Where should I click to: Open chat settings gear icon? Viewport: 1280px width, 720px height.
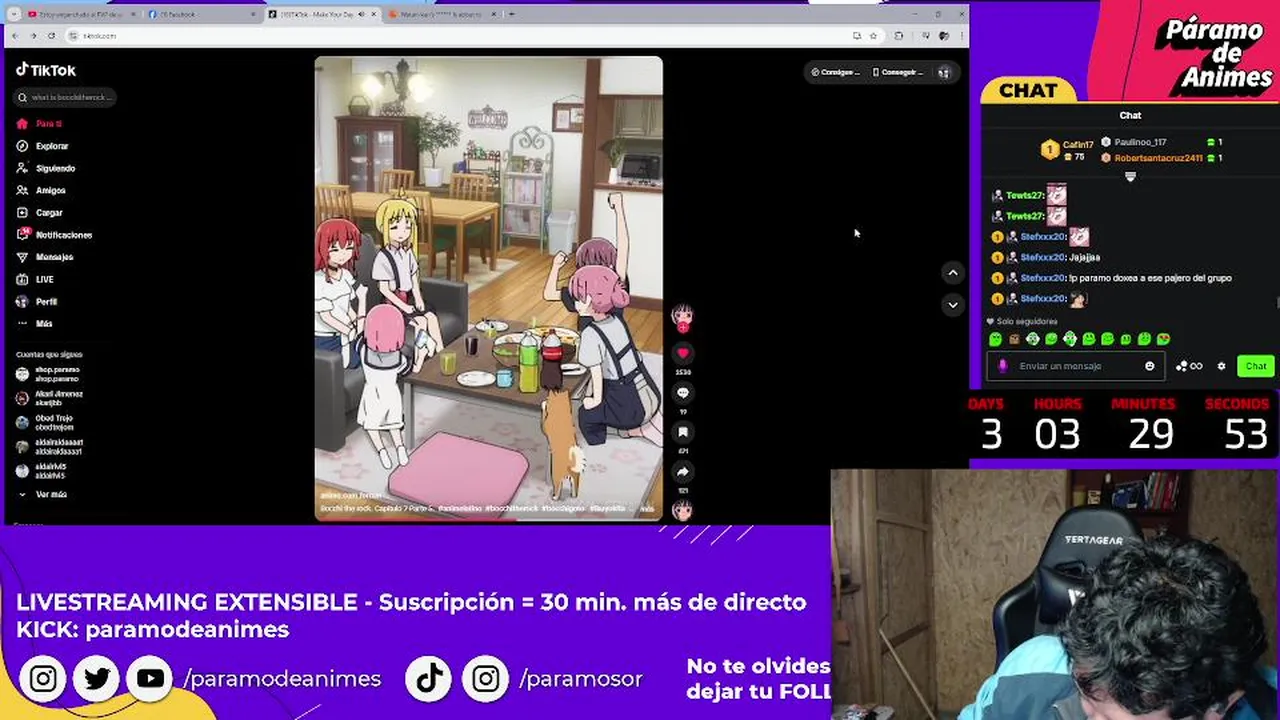click(1221, 366)
